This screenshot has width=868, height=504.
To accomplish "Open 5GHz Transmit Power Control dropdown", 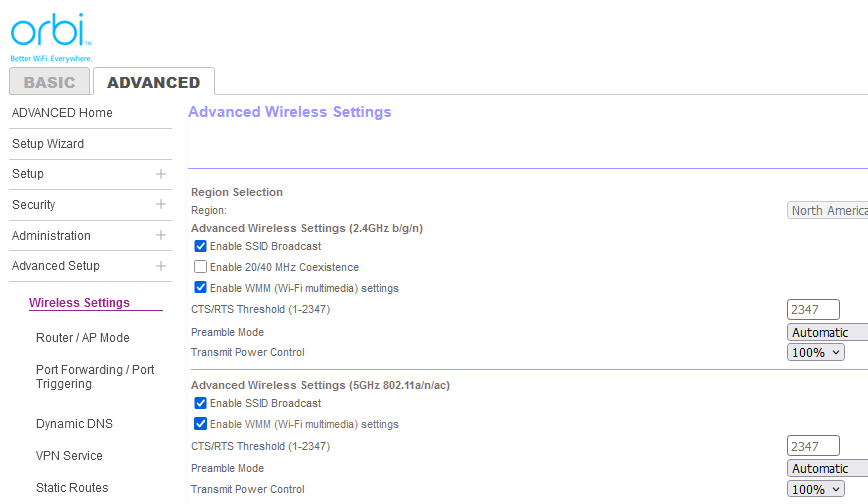I will tap(816, 489).
